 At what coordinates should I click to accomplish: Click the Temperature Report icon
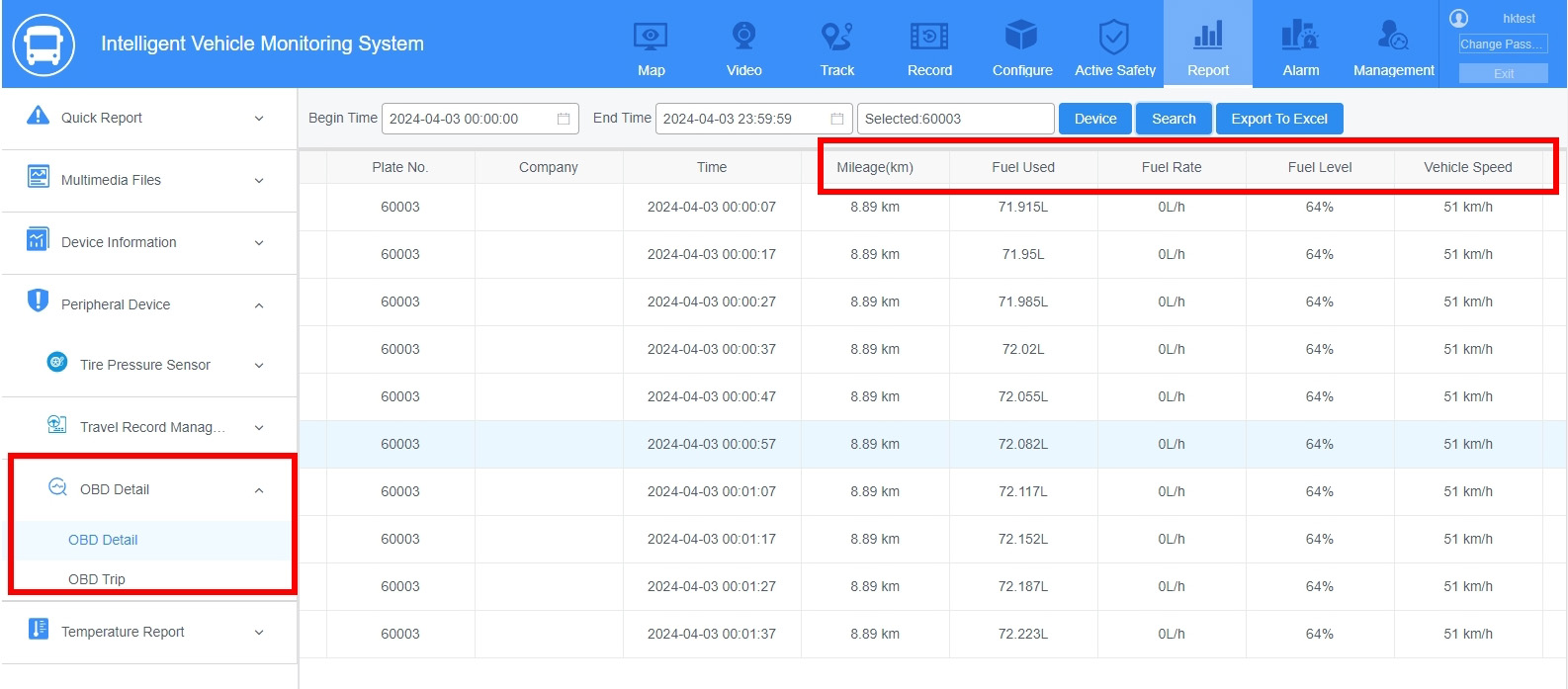tap(39, 629)
